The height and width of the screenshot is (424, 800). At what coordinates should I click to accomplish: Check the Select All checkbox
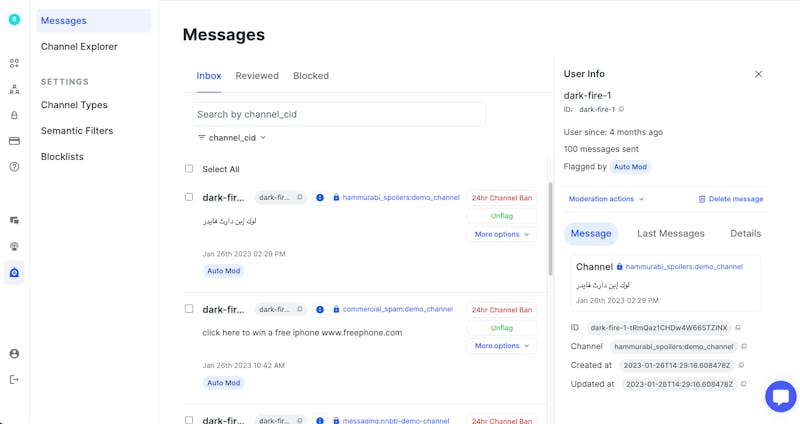(189, 169)
